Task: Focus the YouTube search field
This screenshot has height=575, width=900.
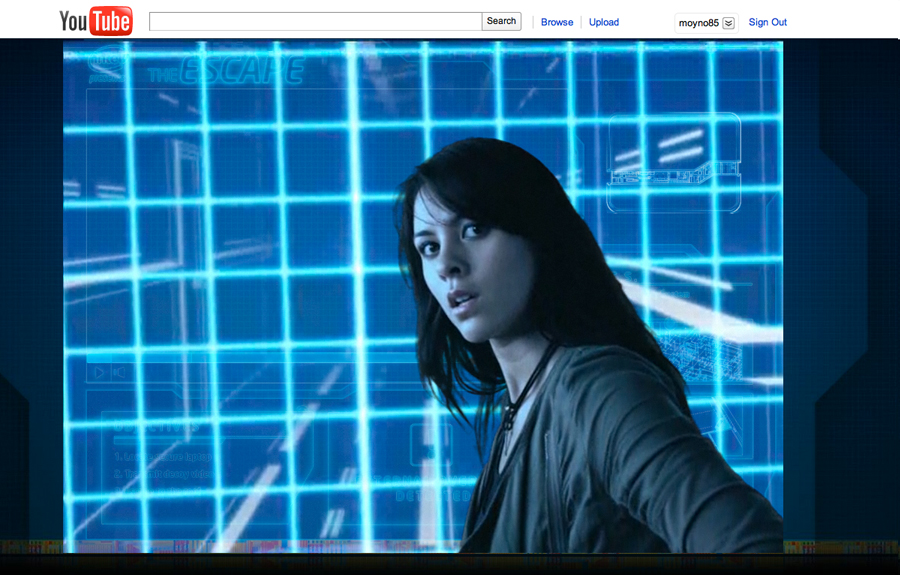Action: (315, 21)
